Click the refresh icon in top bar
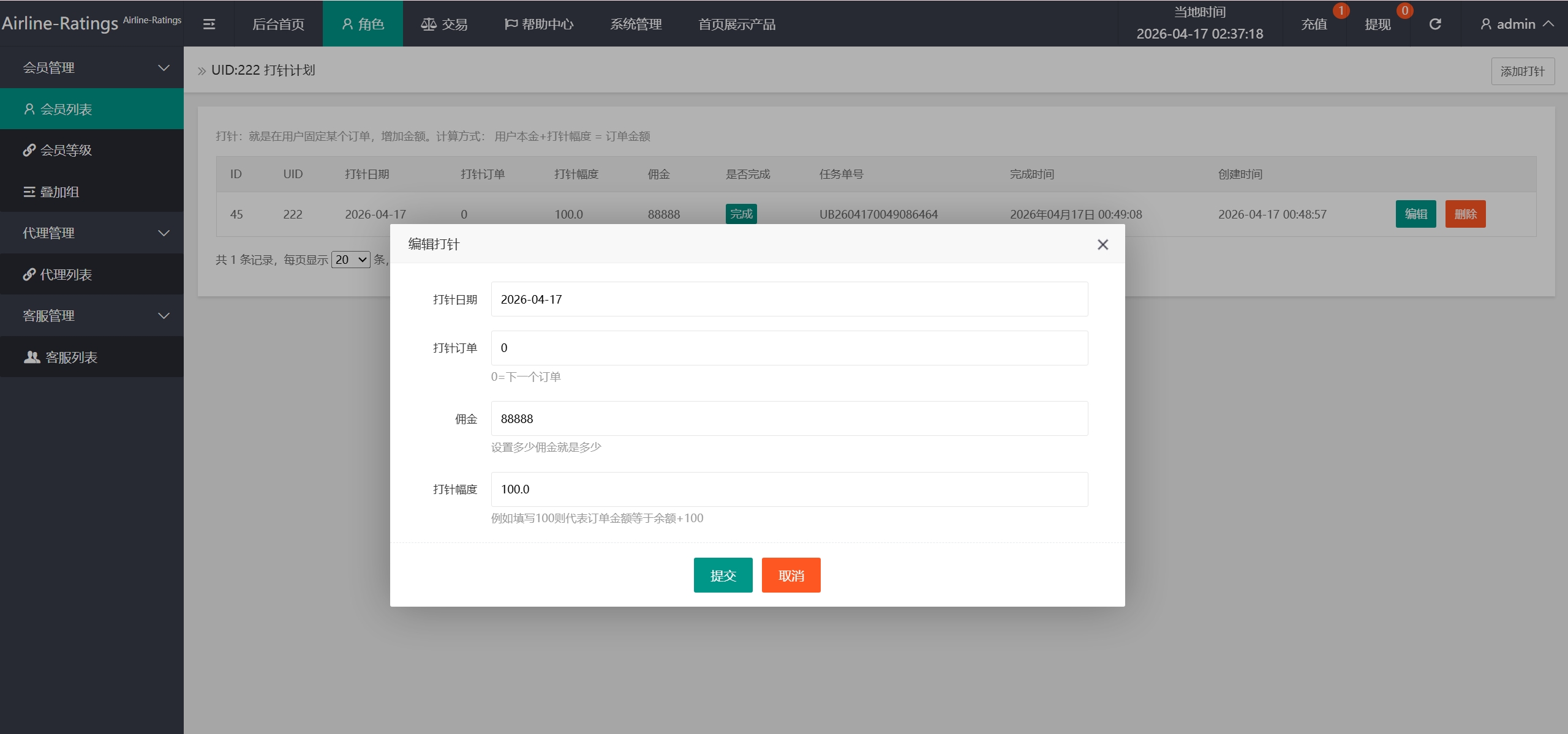The image size is (1568, 734). tap(1434, 24)
